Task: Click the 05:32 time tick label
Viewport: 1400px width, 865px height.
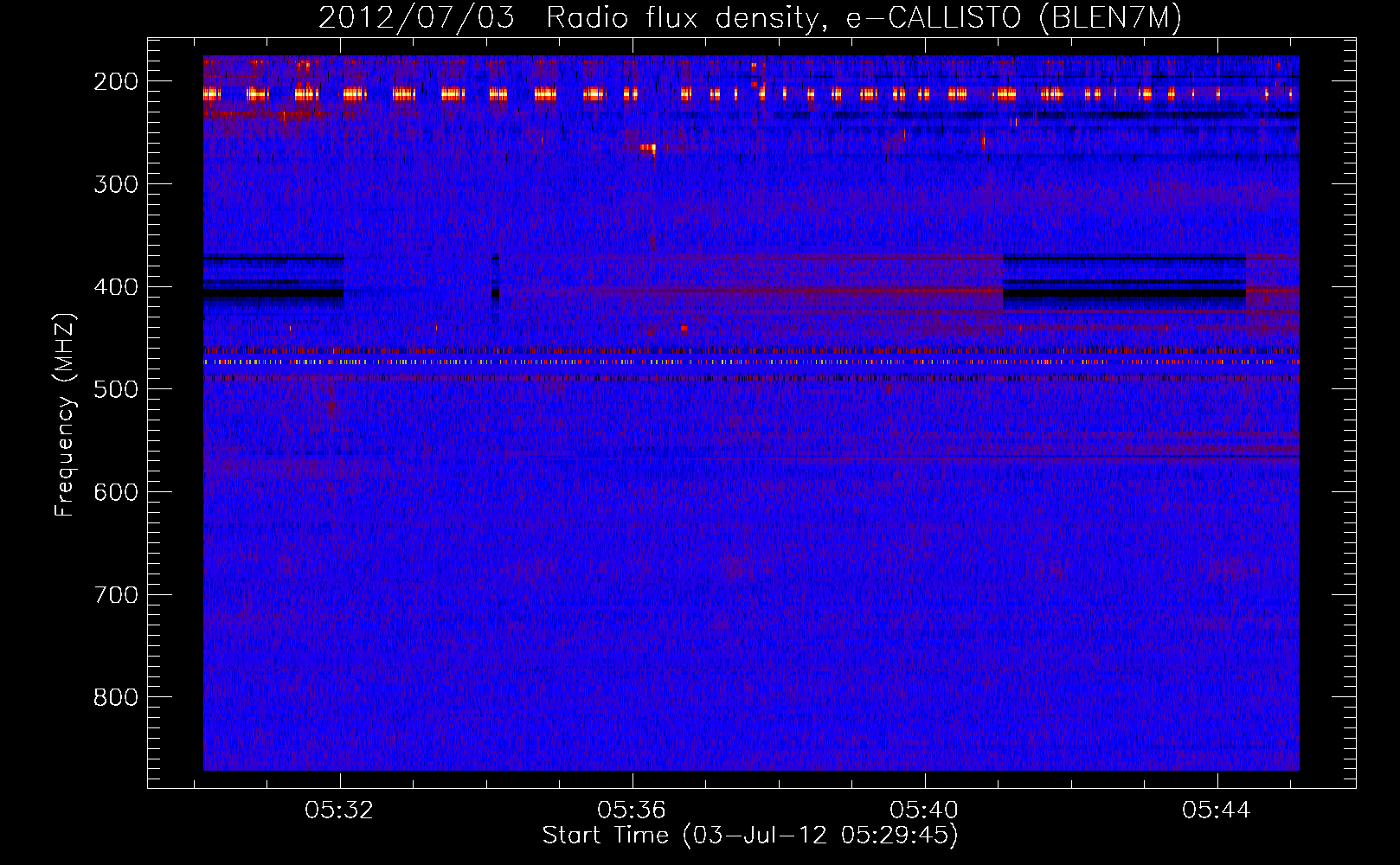Action: 339,811
